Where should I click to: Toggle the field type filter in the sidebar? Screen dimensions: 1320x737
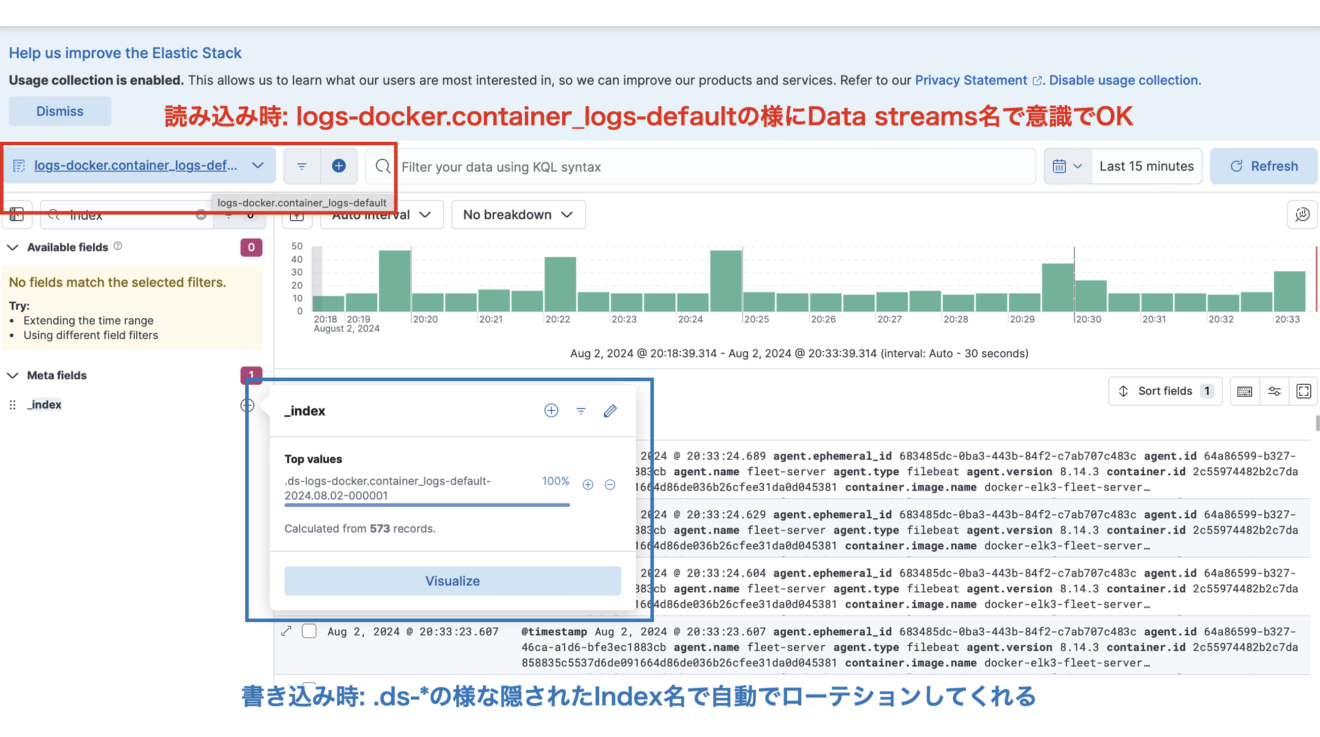229,214
